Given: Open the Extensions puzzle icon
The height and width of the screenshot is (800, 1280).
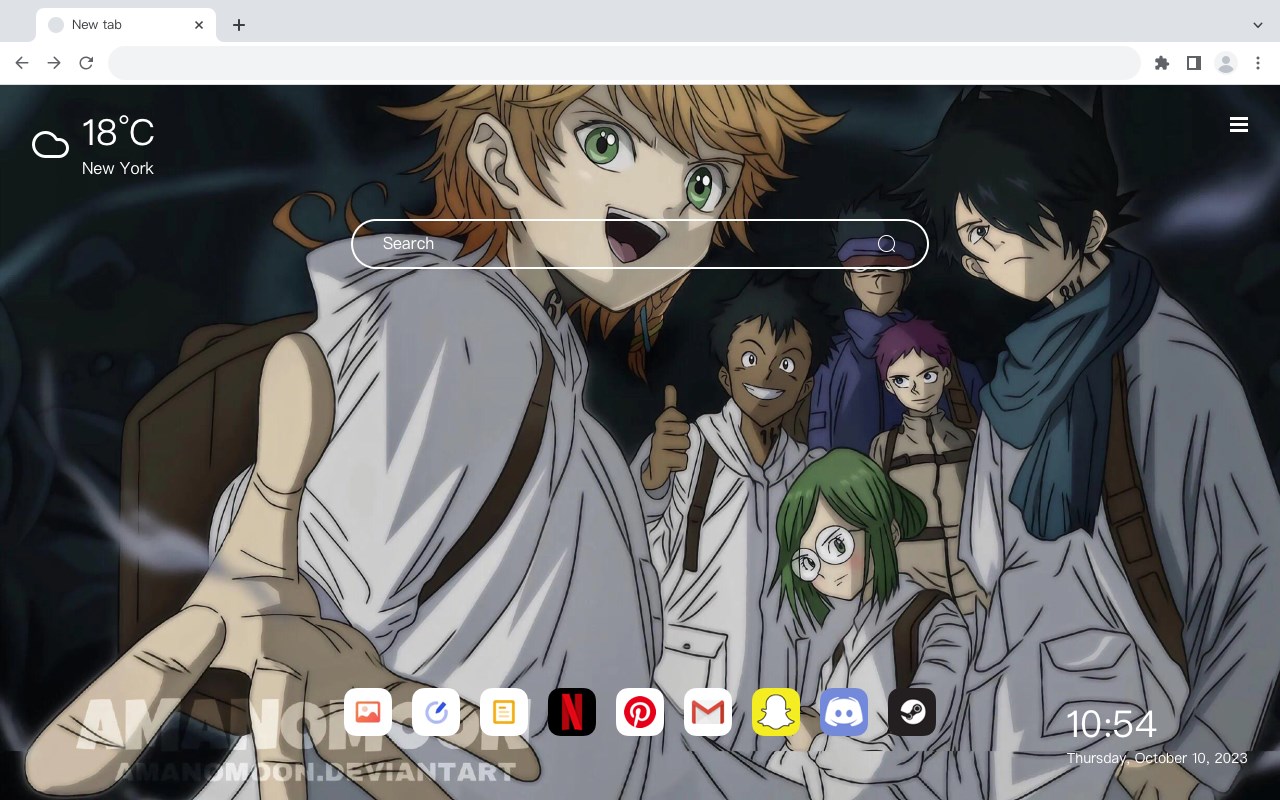Looking at the screenshot, I should (x=1161, y=63).
